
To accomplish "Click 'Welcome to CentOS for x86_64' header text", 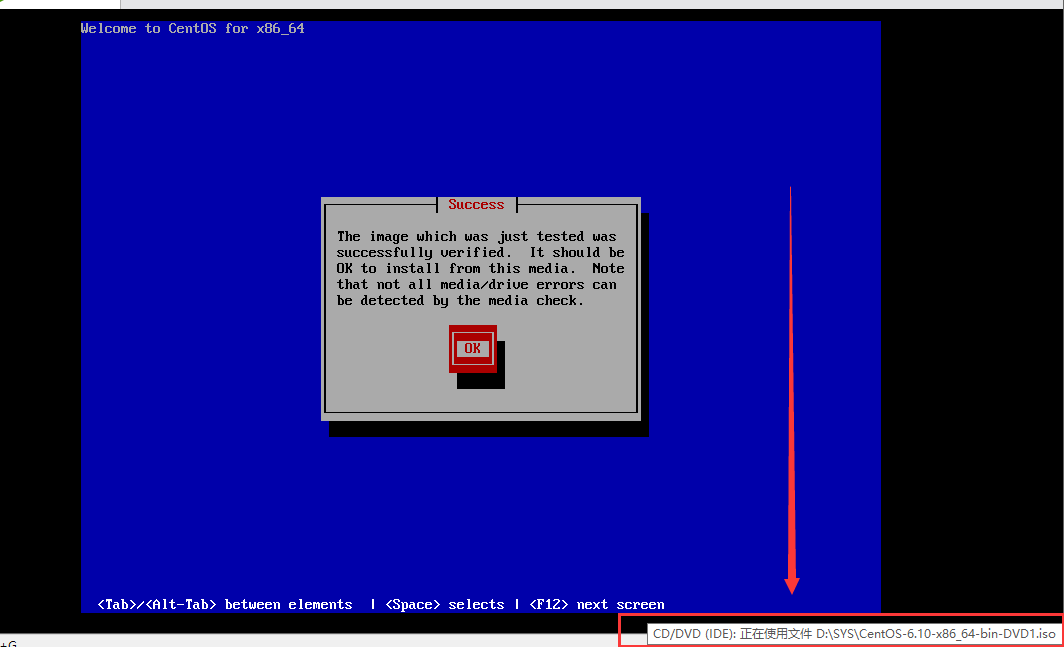I will pyautogui.click(x=192, y=29).
